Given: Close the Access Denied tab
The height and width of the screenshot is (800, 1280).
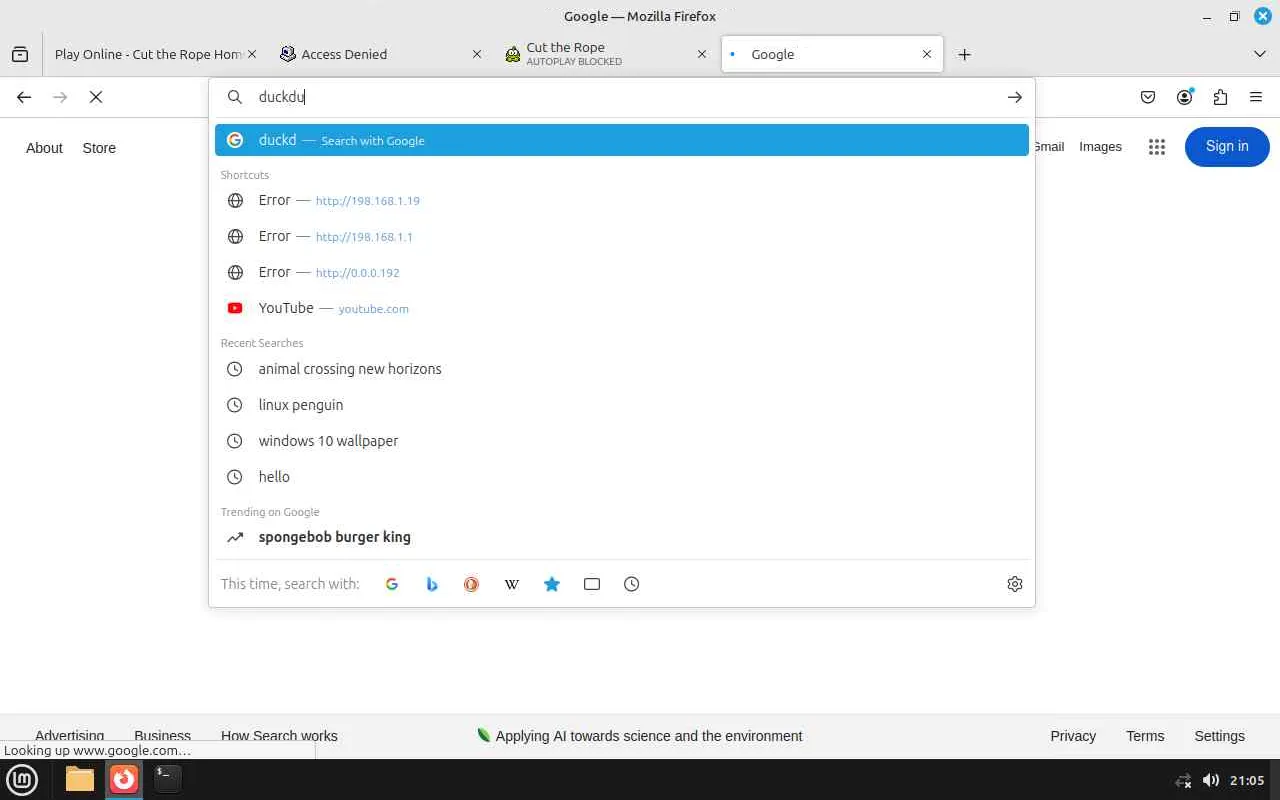Looking at the screenshot, I should pos(477,54).
